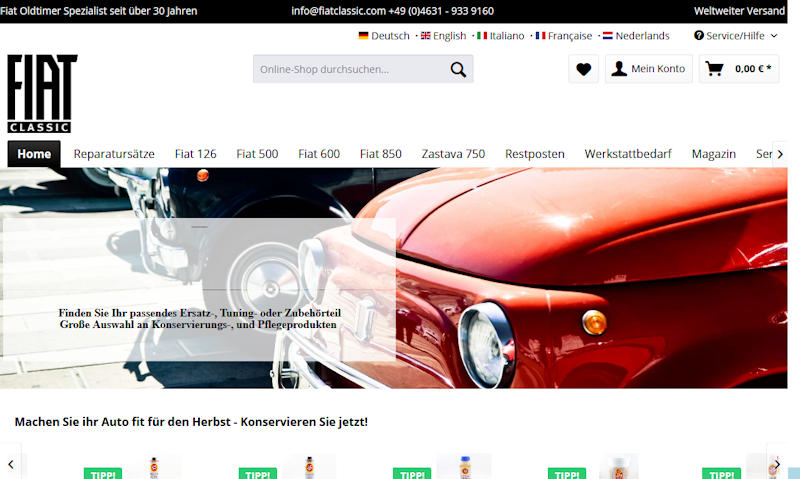Open the Werkstattbedarf category

coord(628,154)
